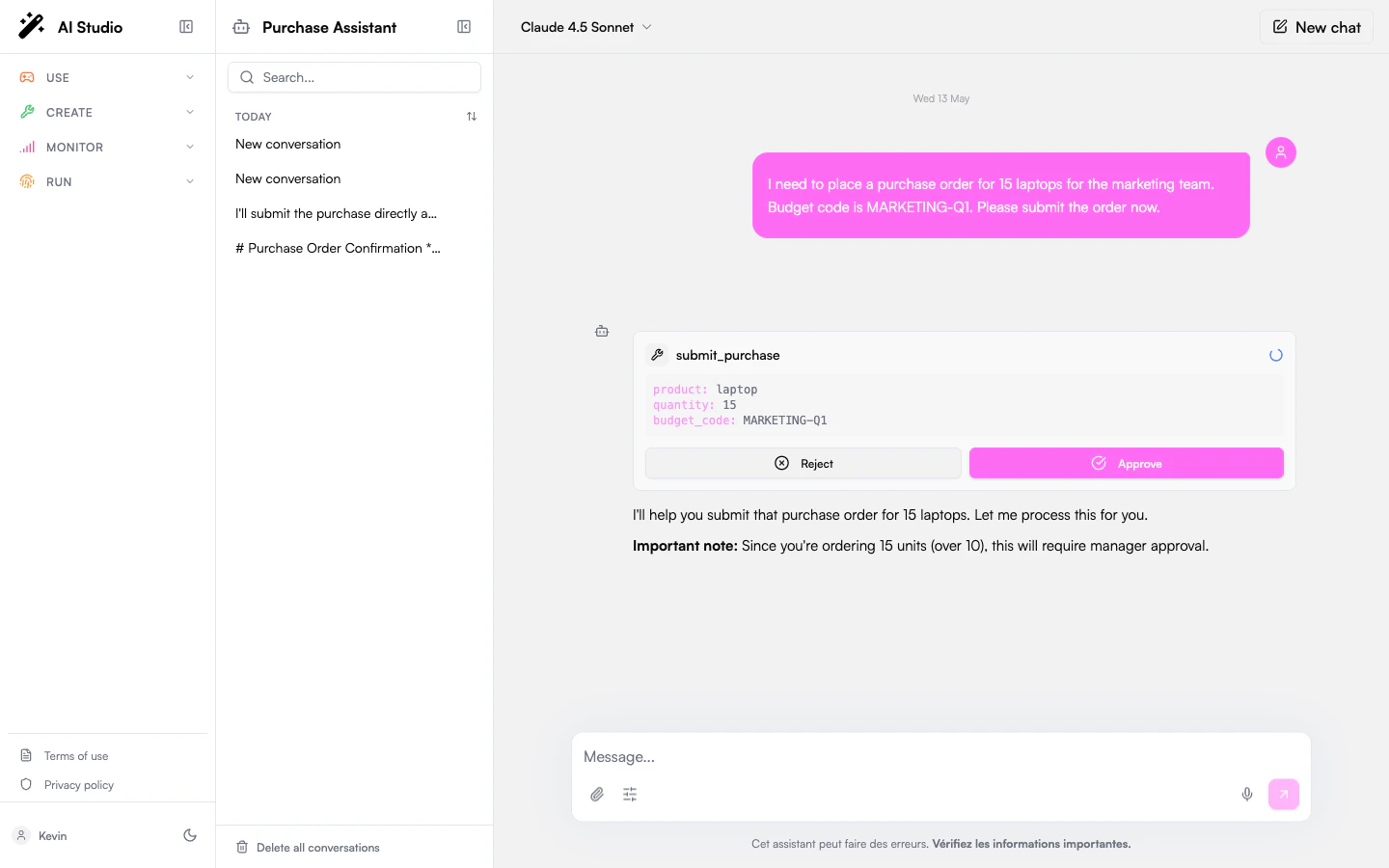
Task: Reject the submit_purchase tool call
Action: pyautogui.click(x=803, y=463)
